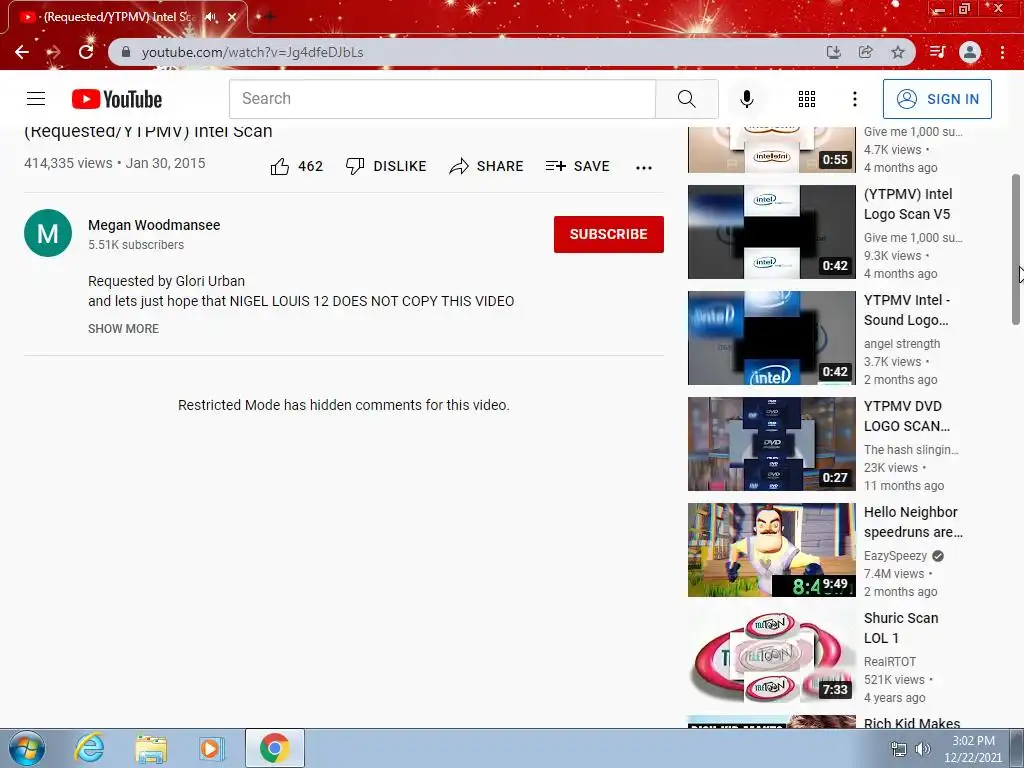
Task: Click the page vertical scrollbar thumb
Action: coord(1016,249)
